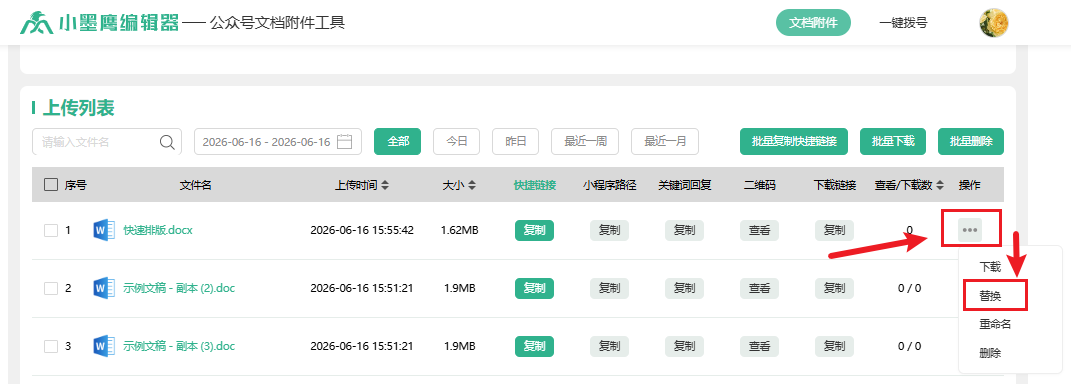Viewport: 1071px width, 384px height.
Task: Select the 今日 date filter
Action: 457,141
